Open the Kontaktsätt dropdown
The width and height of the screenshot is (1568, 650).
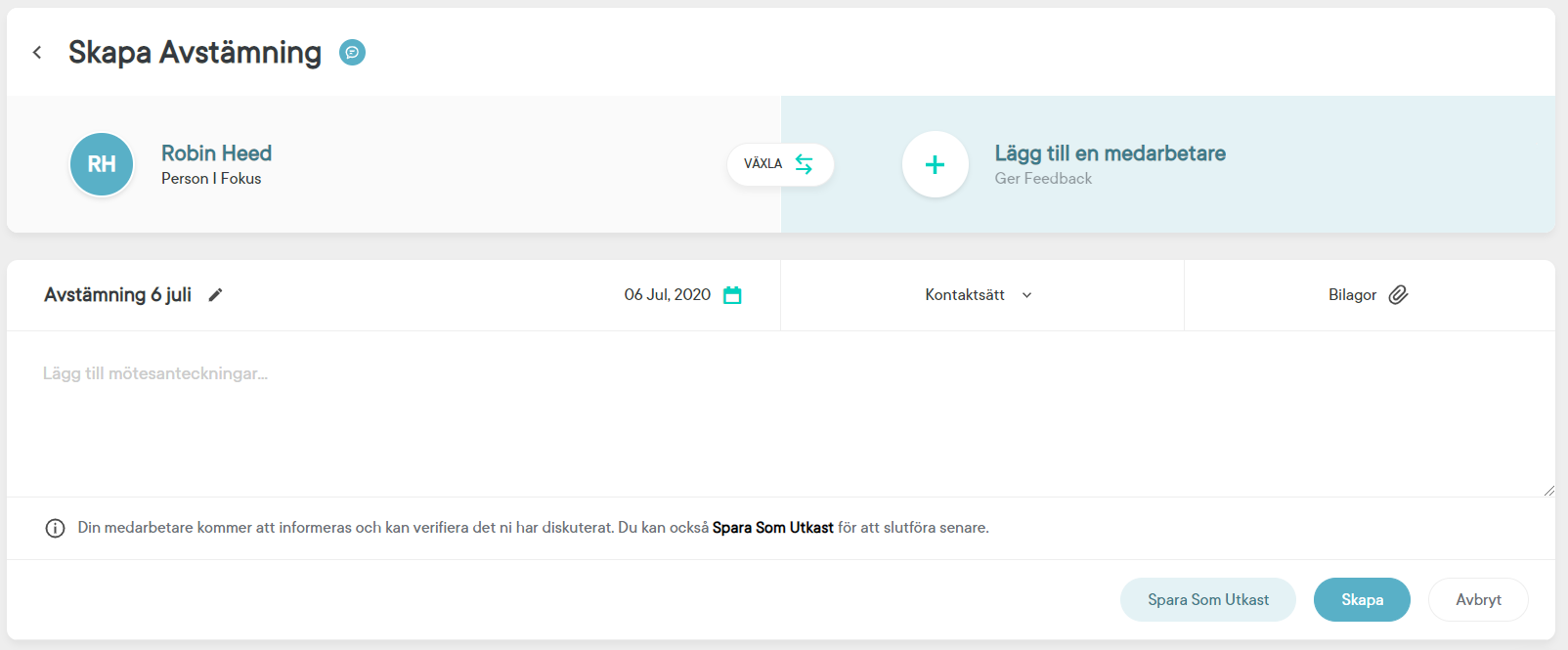tap(965, 295)
